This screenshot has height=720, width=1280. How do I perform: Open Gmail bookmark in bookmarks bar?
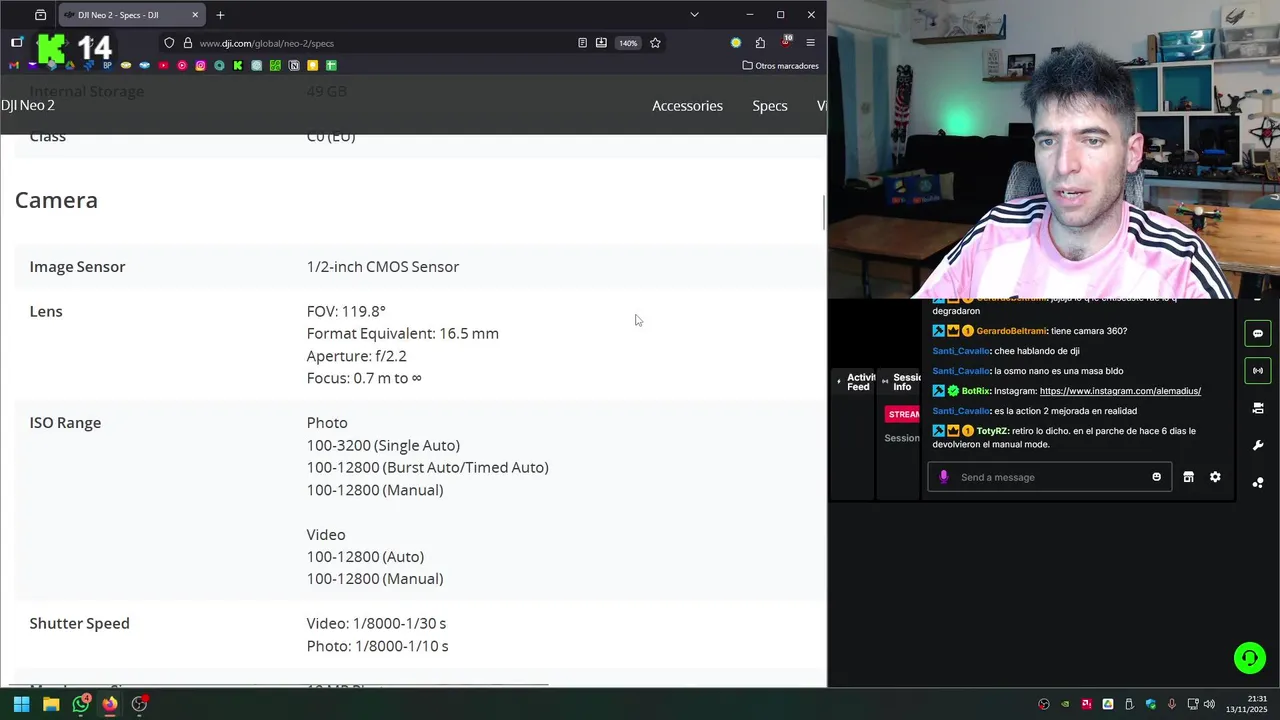pos(13,65)
